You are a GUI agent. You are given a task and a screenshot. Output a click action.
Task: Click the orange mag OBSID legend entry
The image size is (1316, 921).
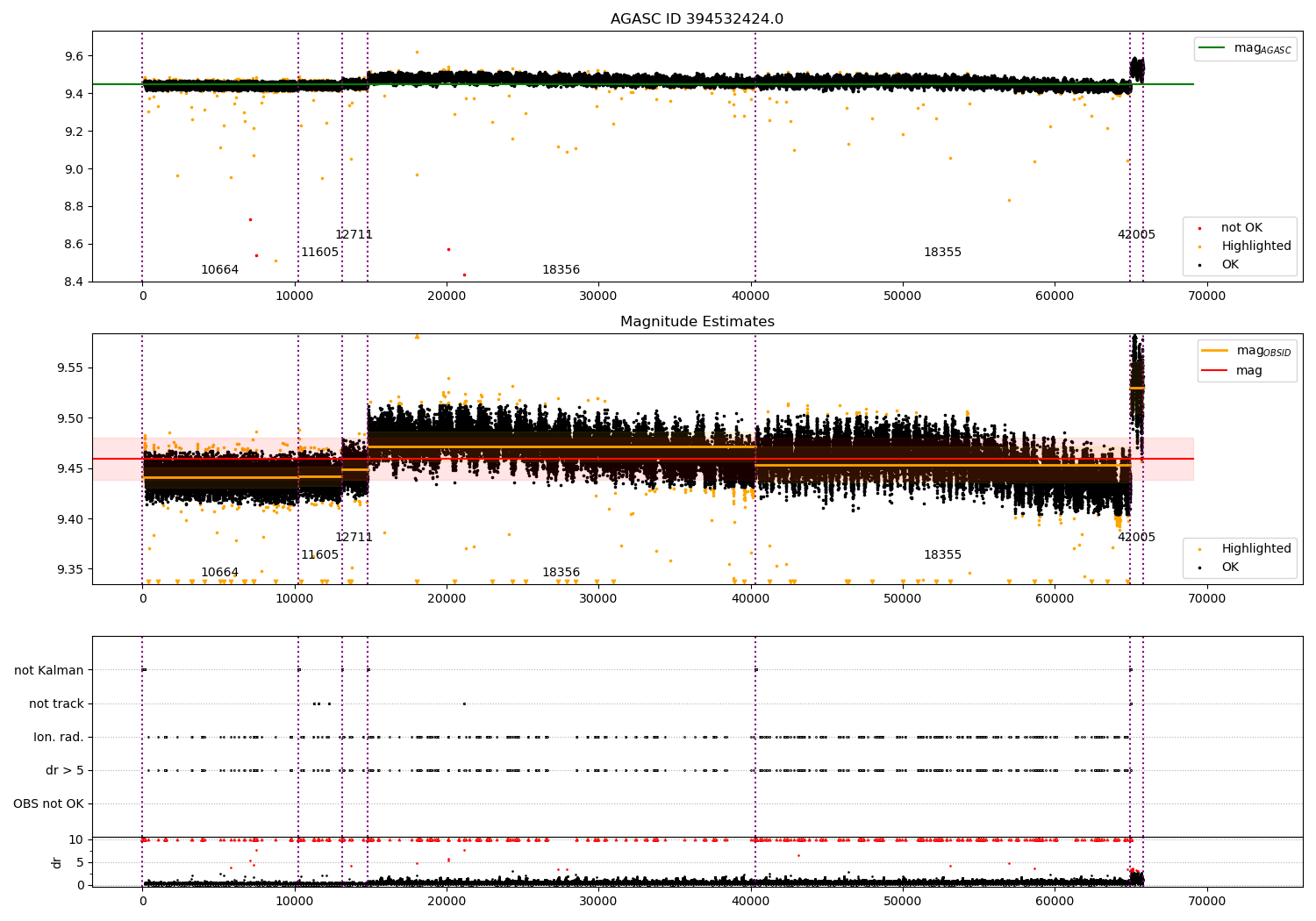click(1247, 351)
